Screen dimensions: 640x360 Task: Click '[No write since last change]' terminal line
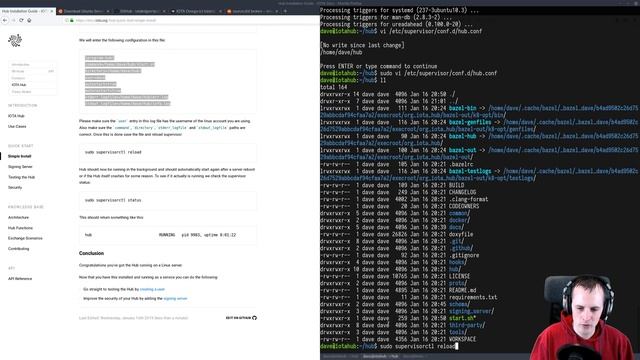[362, 45]
